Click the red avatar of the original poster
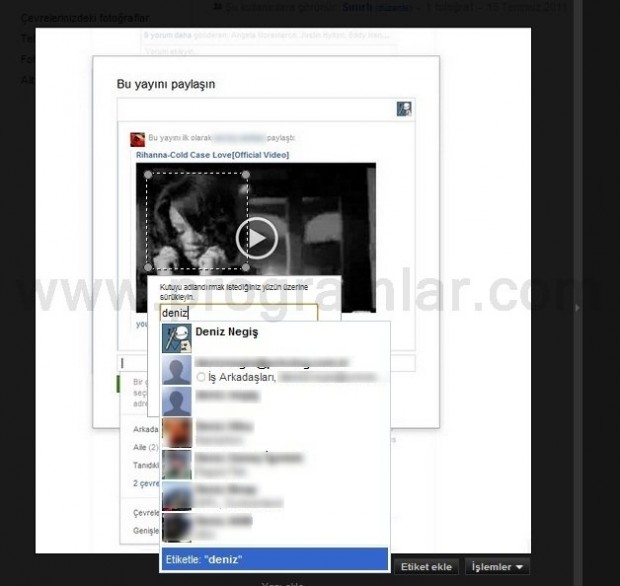This screenshot has width=620, height=586. [137, 139]
